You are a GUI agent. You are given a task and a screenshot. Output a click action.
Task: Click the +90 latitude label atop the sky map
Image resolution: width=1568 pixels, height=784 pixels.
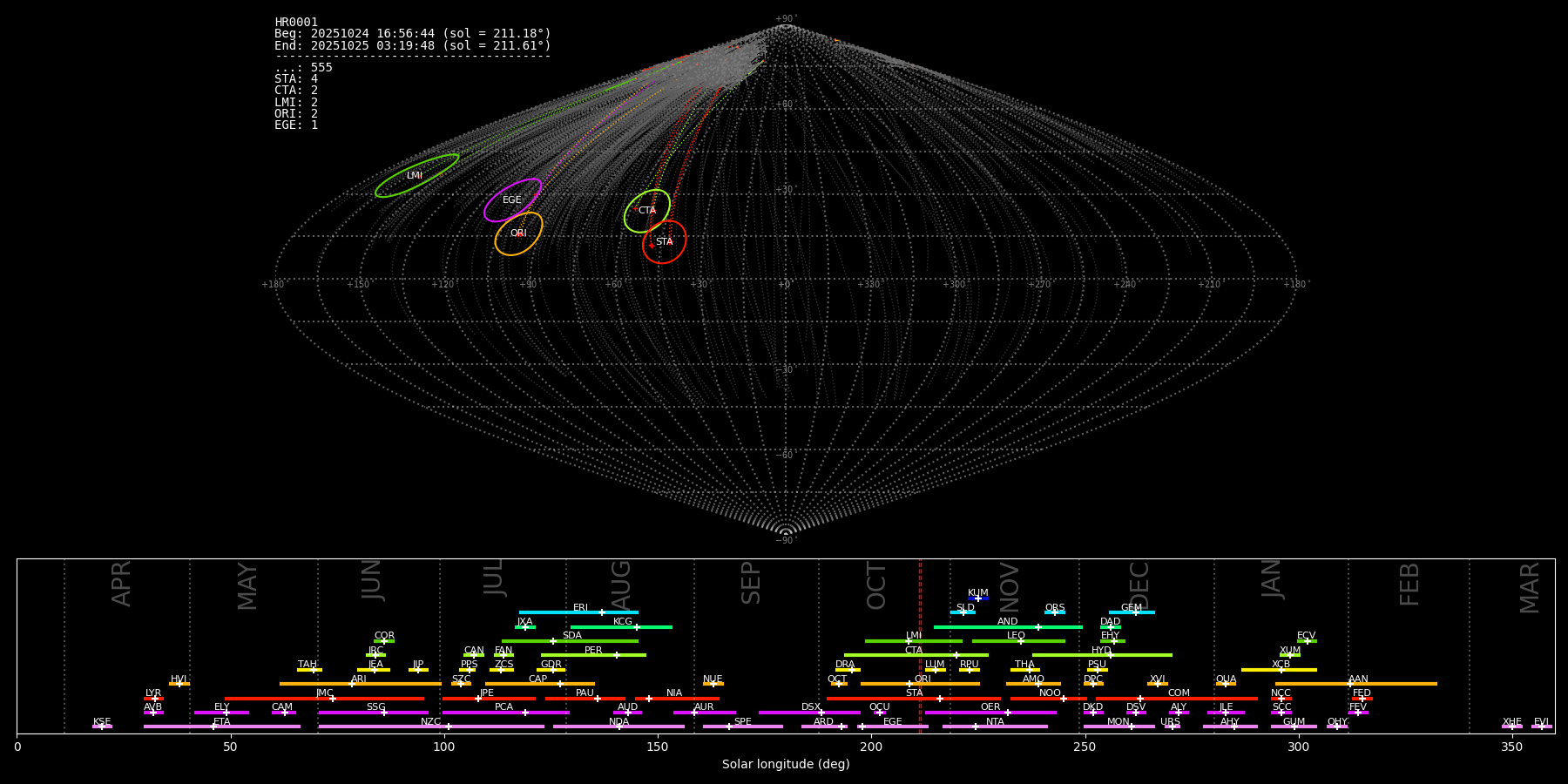(785, 19)
